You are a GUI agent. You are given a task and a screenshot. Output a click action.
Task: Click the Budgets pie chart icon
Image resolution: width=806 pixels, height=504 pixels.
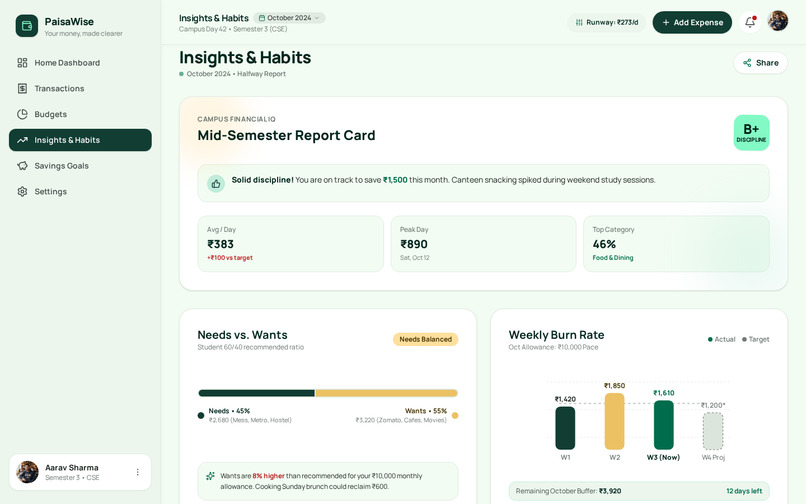[22, 114]
